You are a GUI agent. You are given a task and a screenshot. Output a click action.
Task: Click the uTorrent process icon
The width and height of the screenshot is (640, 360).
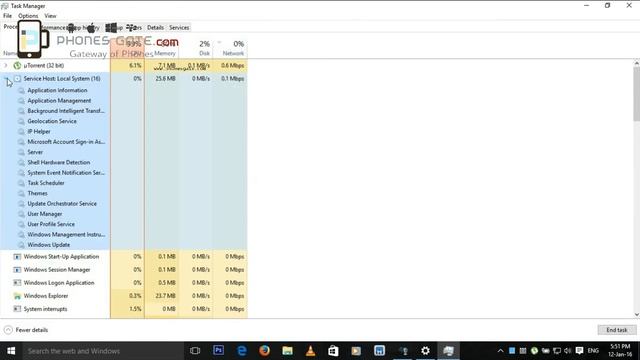(x=17, y=65)
